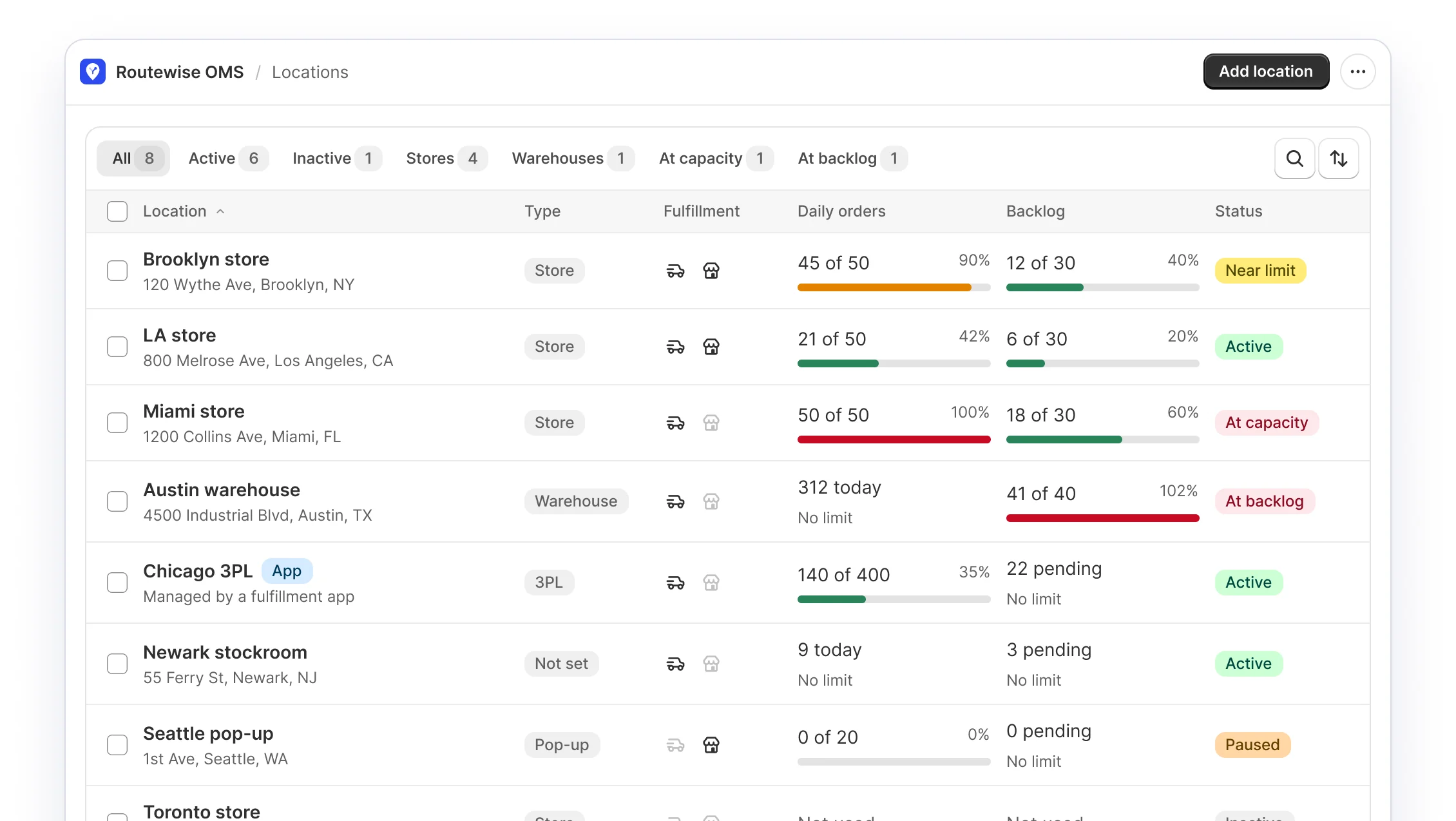
Task: Click LA store delivery truck icon
Action: [675, 347]
